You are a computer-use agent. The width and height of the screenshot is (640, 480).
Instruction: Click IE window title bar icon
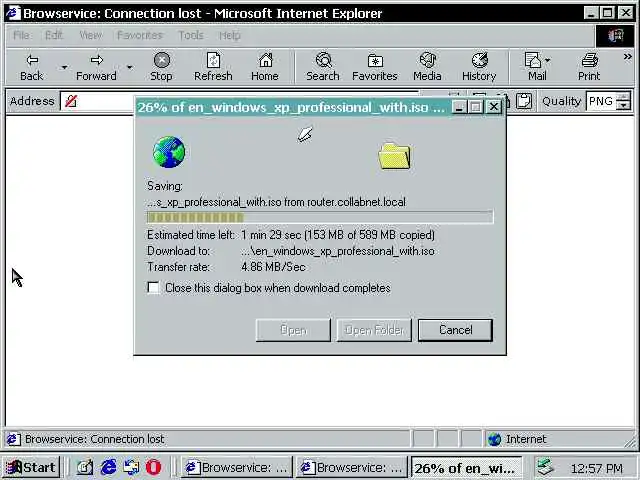point(13,13)
